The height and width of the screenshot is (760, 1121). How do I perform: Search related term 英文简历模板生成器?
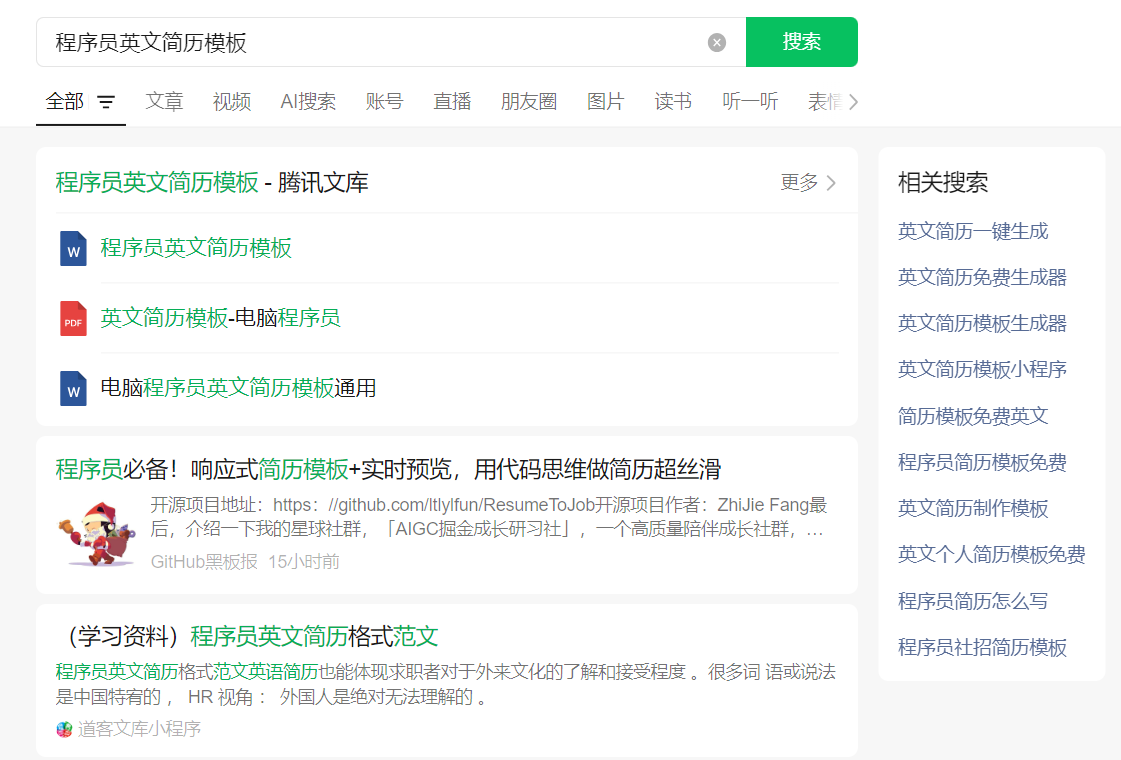click(x=982, y=324)
